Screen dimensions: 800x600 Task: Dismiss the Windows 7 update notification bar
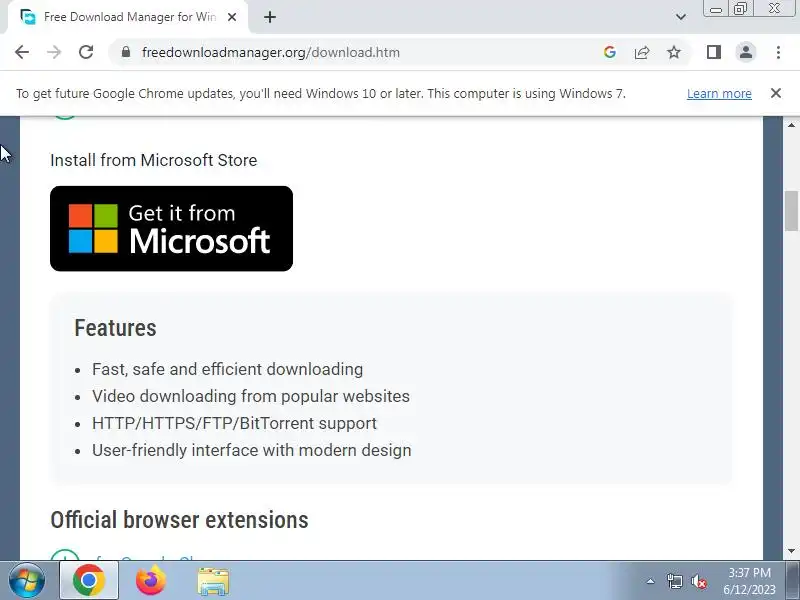pyautogui.click(x=776, y=93)
